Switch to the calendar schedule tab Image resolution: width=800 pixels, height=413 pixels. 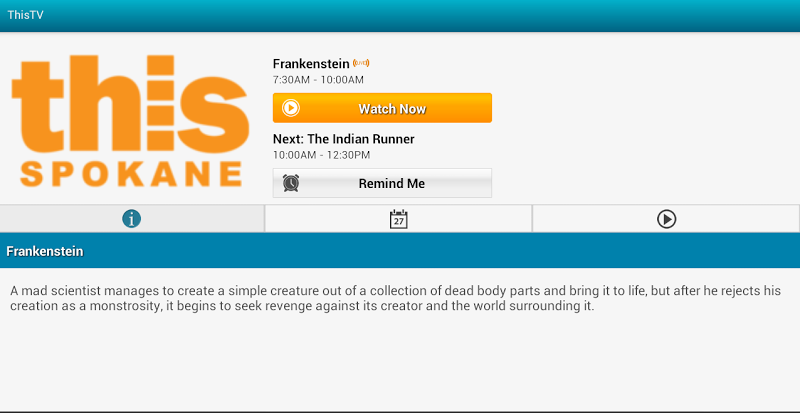(398, 219)
